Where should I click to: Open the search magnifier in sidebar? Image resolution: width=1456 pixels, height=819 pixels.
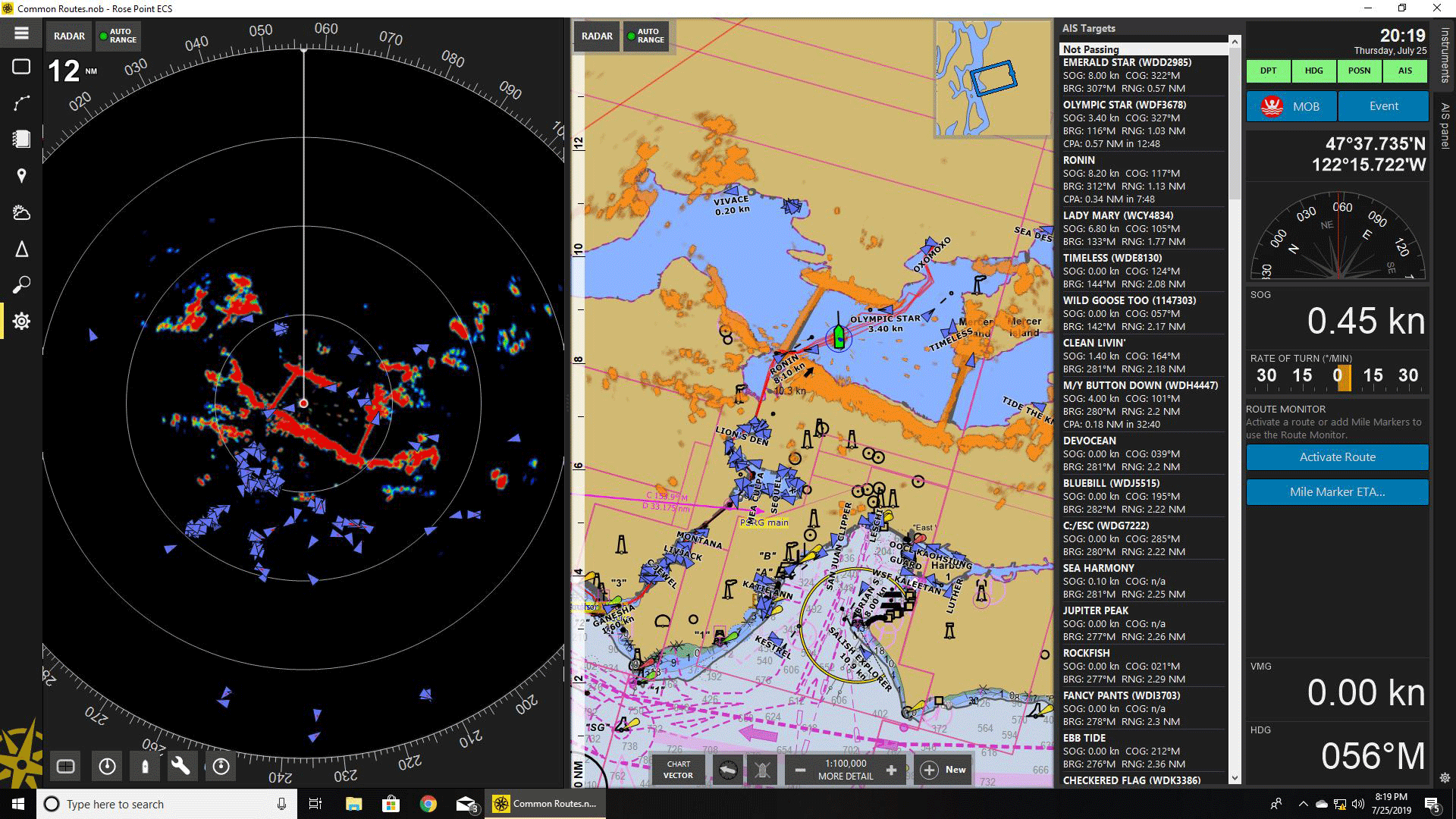pyautogui.click(x=21, y=285)
